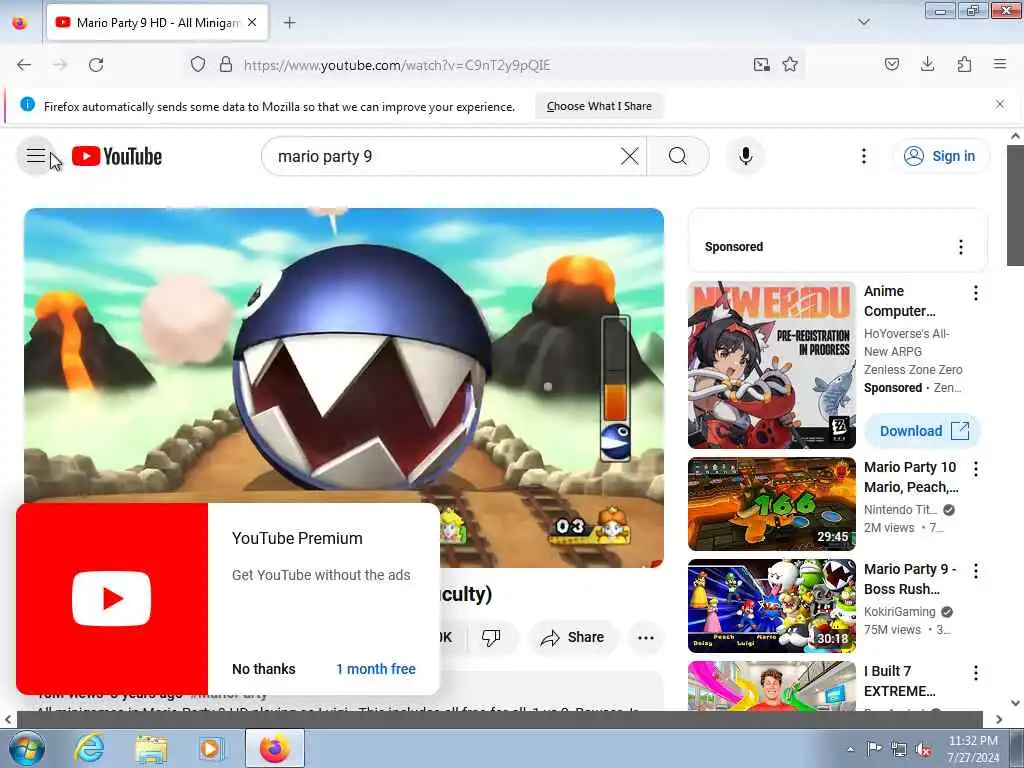The height and width of the screenshot is (768, 1024).
Task: Open picture-in-picture icon in address bar
Action: pos(761,64)
